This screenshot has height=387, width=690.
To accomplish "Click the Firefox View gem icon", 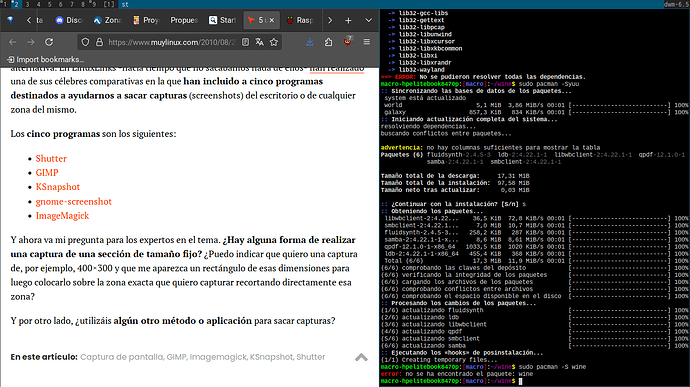I will 10,20.
